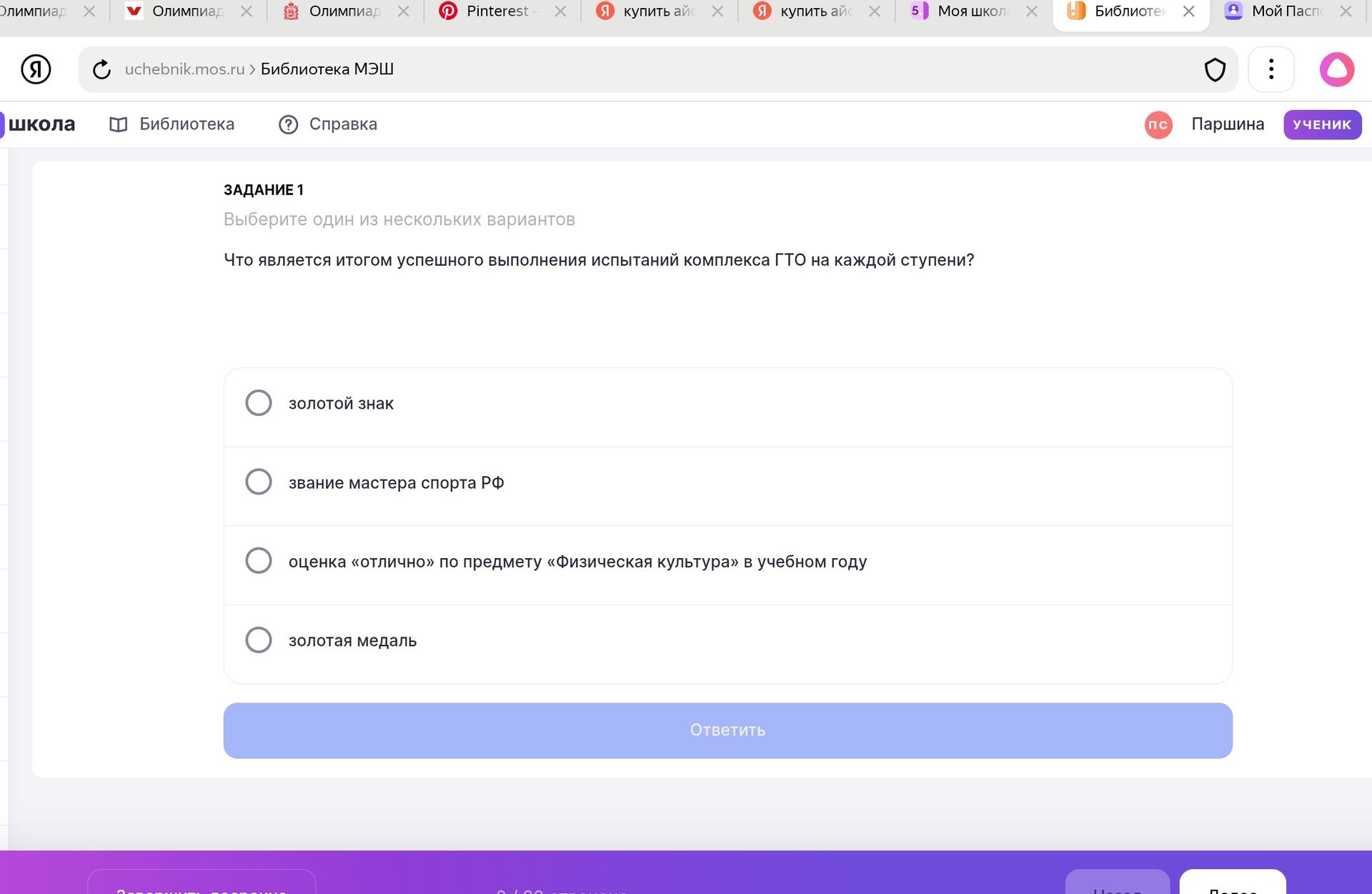Close the Моя школа tab

click(1031, 11)
